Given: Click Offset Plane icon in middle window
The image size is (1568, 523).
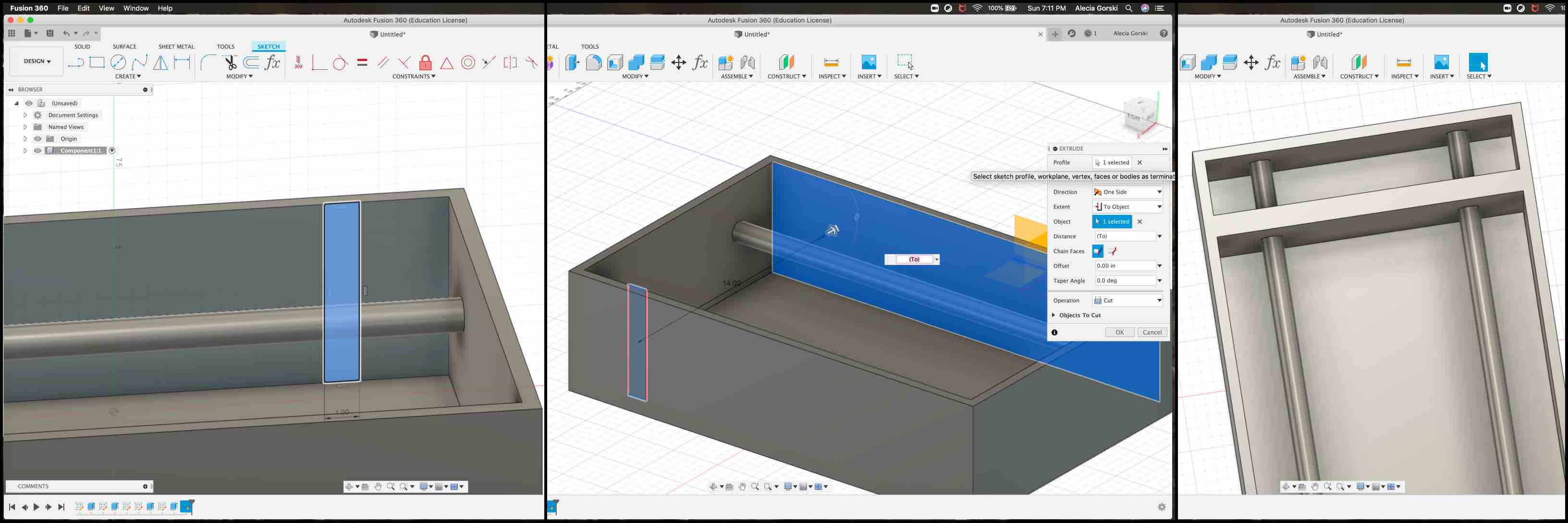Looking at the screenshot, I should [x=786, y=62].
